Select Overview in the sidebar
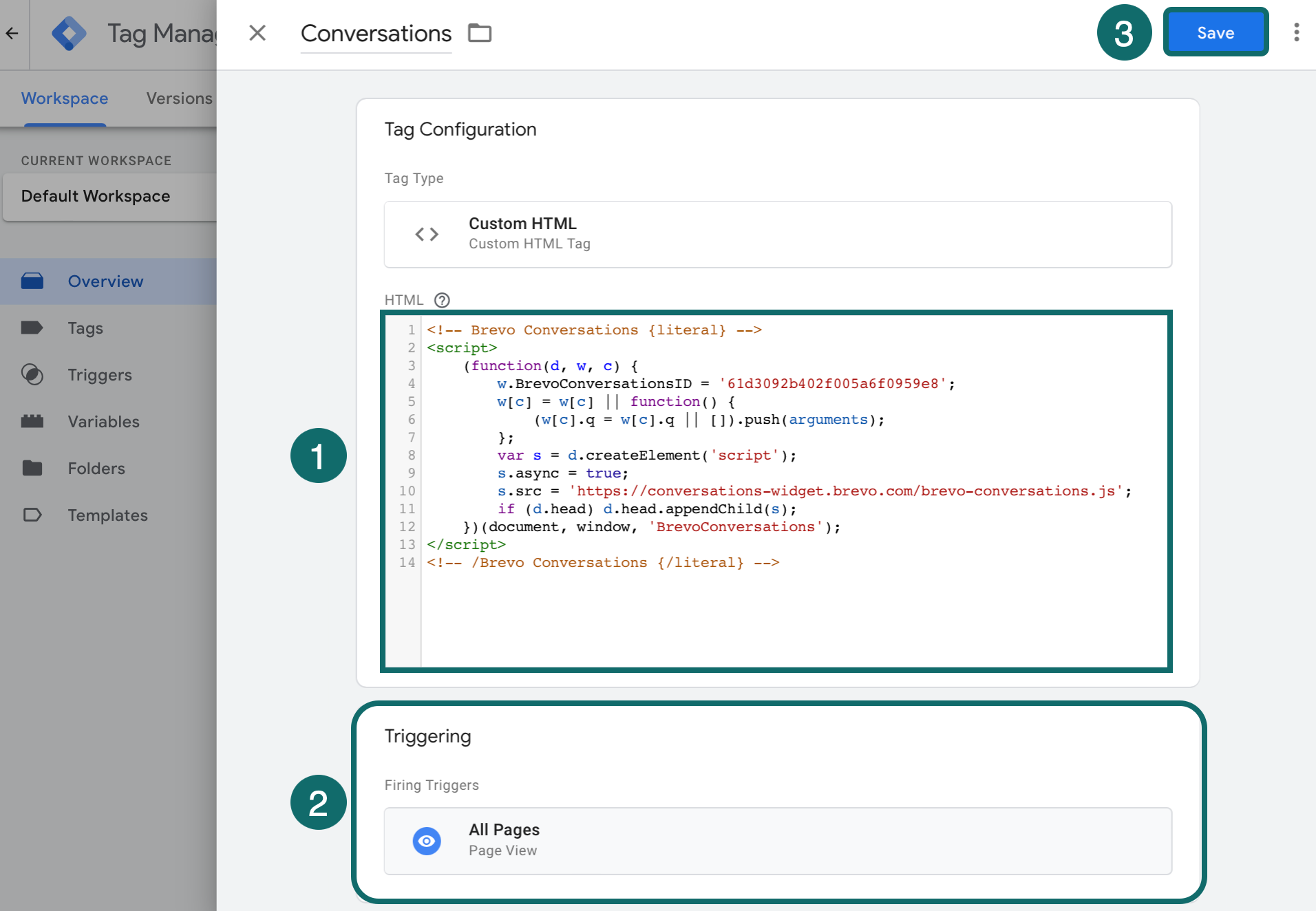The image size is (1316, 911). [108, 281]
